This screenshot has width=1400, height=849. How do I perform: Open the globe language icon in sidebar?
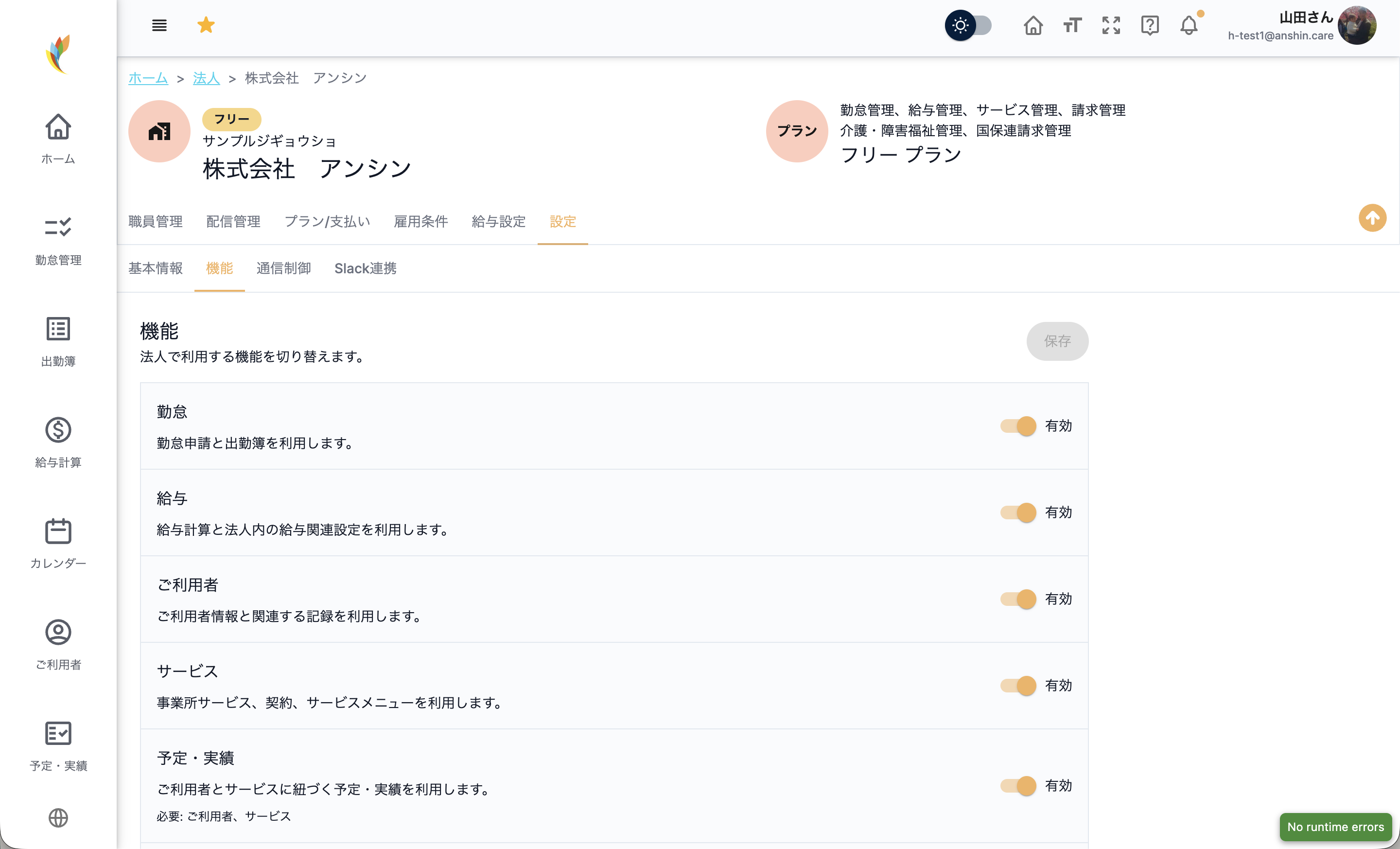[58, 818]
